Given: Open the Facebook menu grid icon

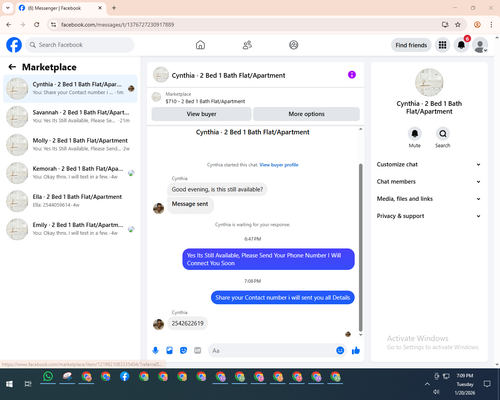Looking at the screenshot, I should click(x=442, y=45).
